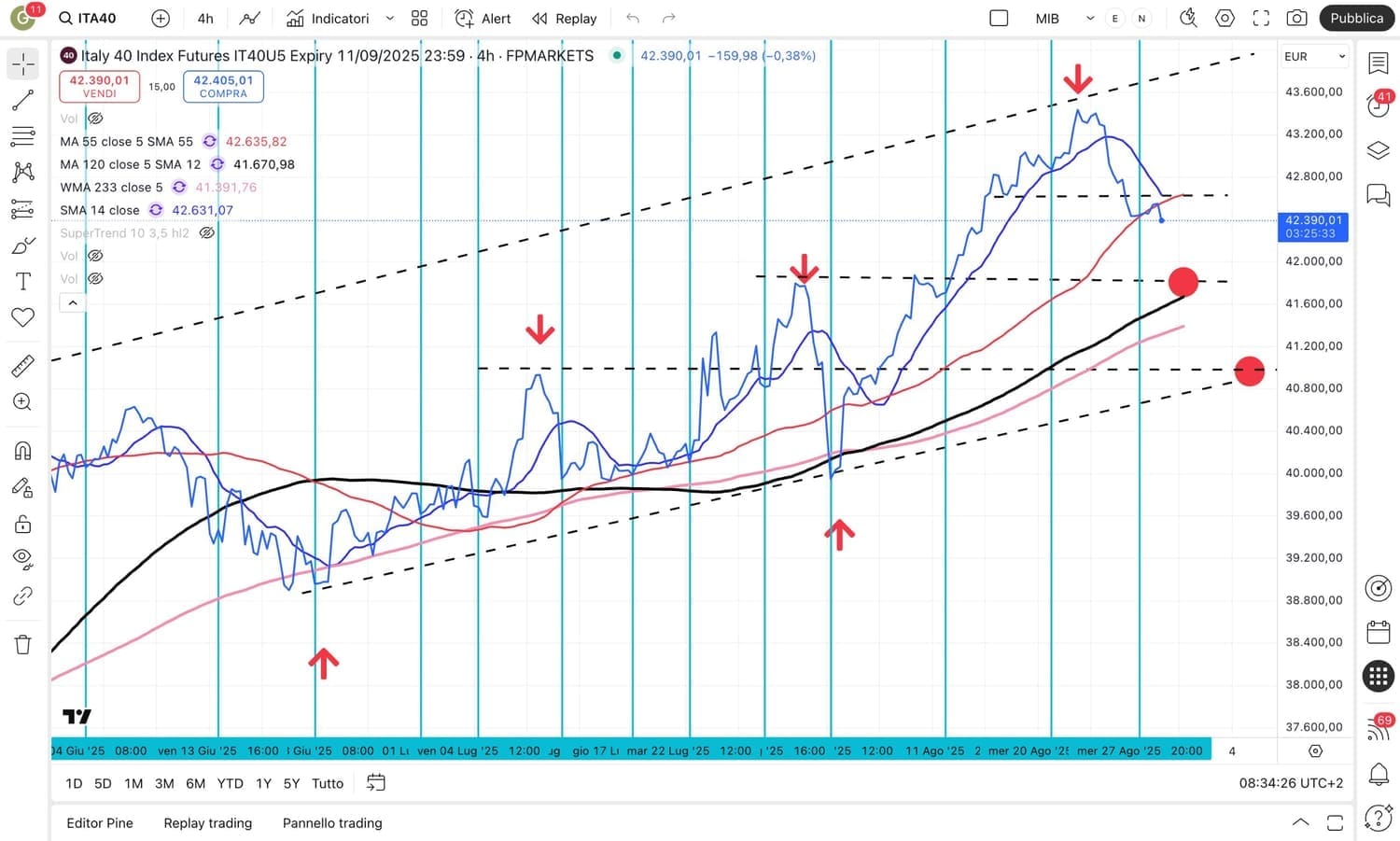Open the quick search icon
The height and width of the screenshot is (841, 1400).
1188,18
